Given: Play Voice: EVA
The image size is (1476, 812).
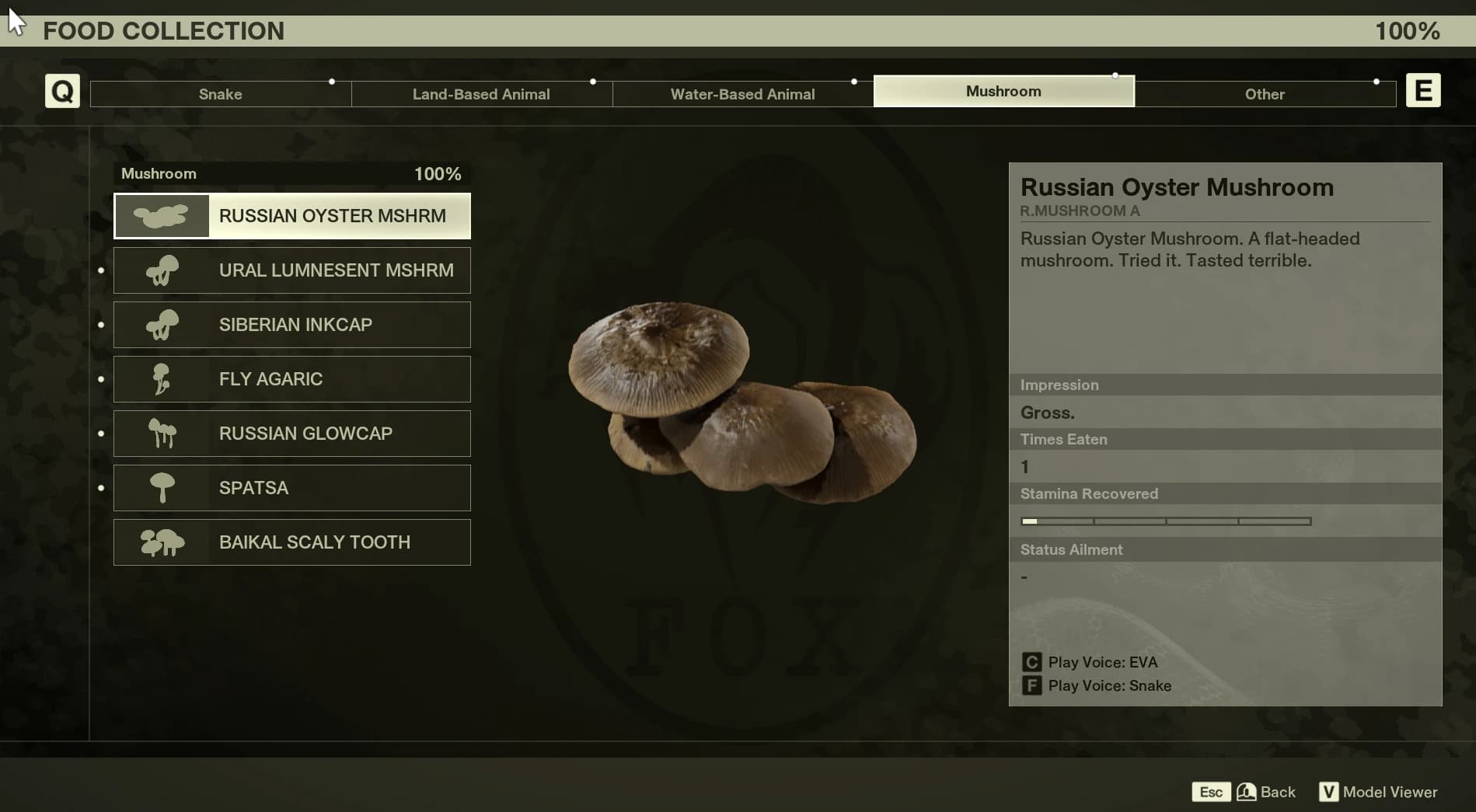Looking at the screenshot, I should click(x=1102, y=662).
